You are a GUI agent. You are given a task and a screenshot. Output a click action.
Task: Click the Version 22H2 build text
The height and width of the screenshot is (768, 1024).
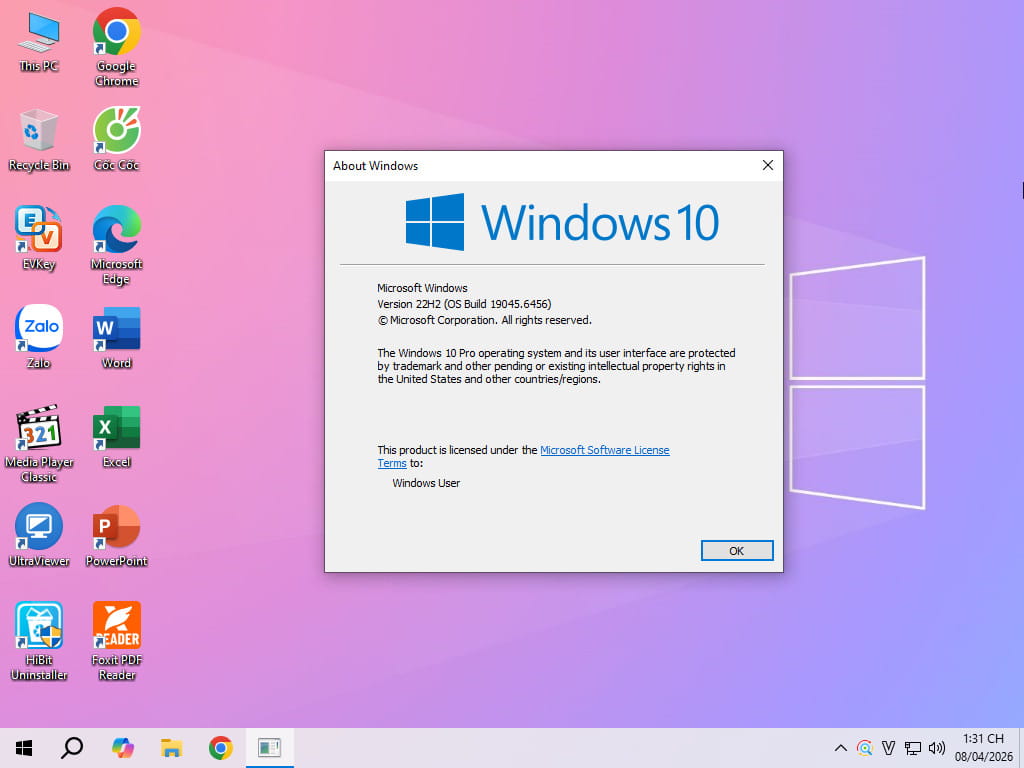(464, 304)
